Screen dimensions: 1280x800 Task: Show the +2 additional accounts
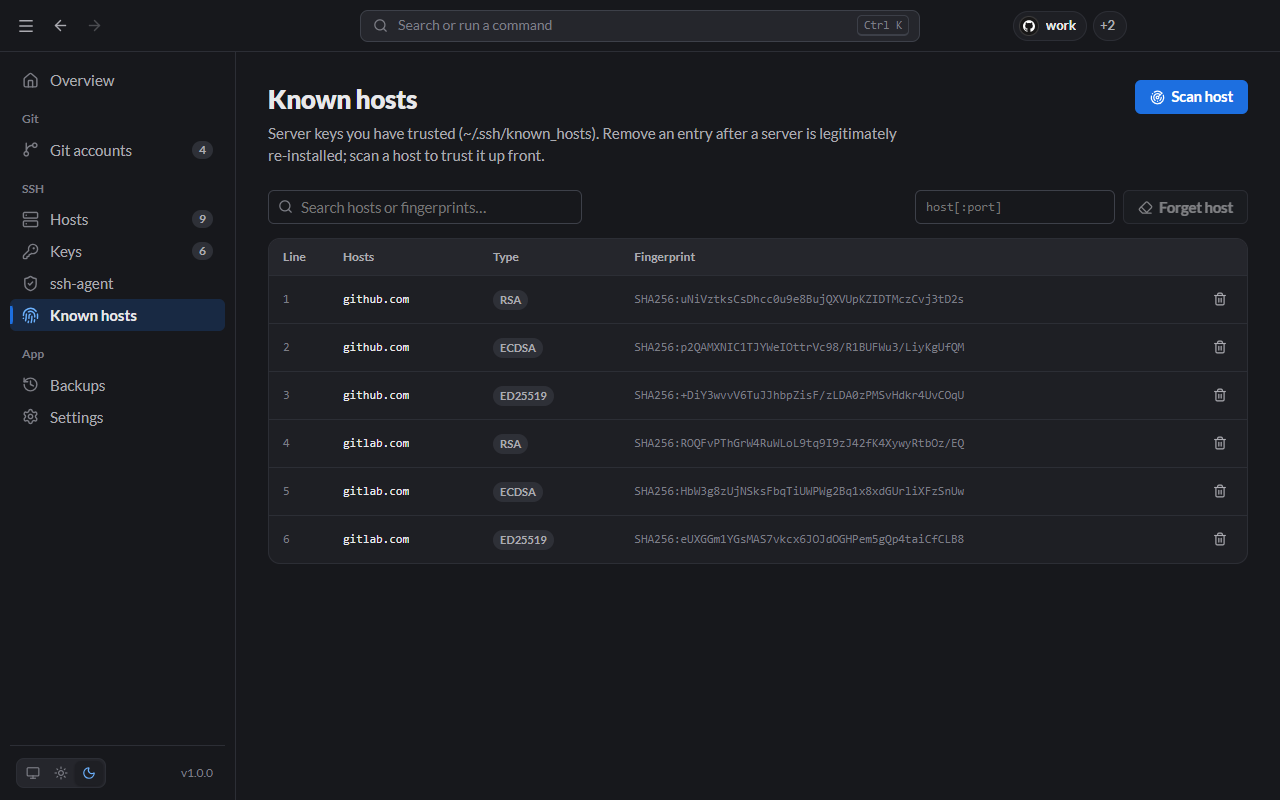pyautogui.click(x=1109, y=26)
